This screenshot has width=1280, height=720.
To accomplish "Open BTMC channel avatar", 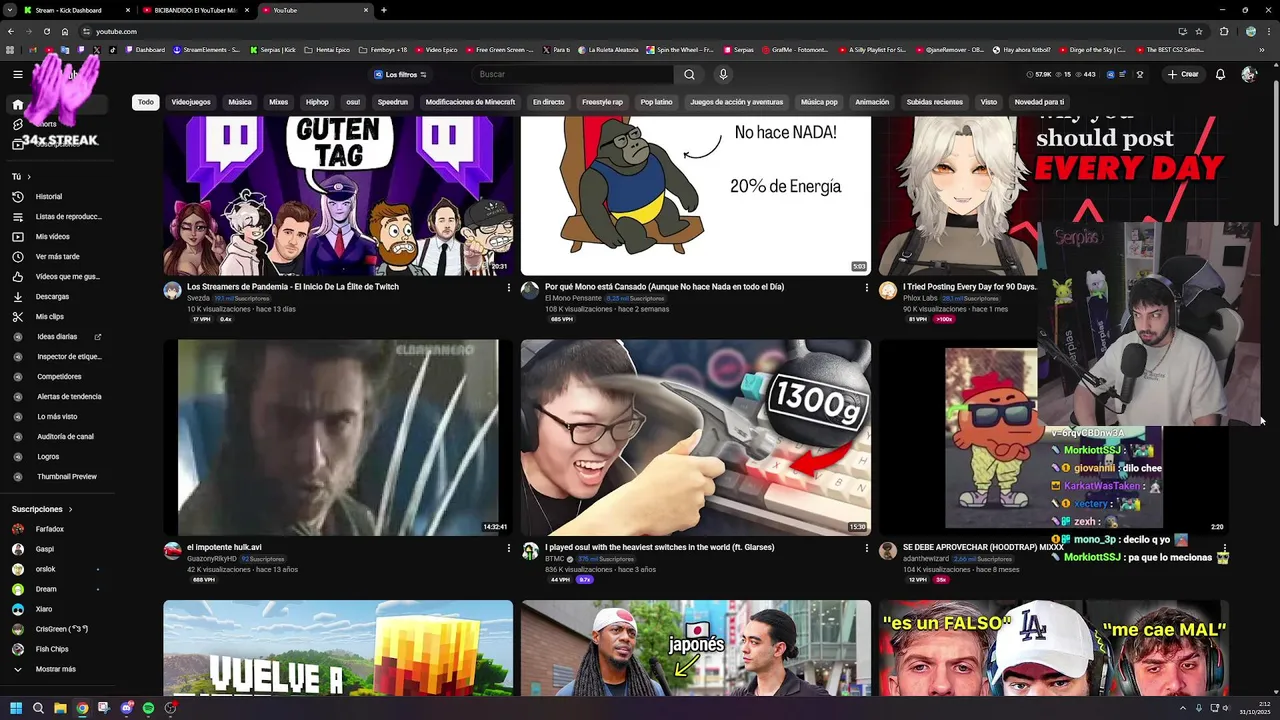I will pos(530,551).
